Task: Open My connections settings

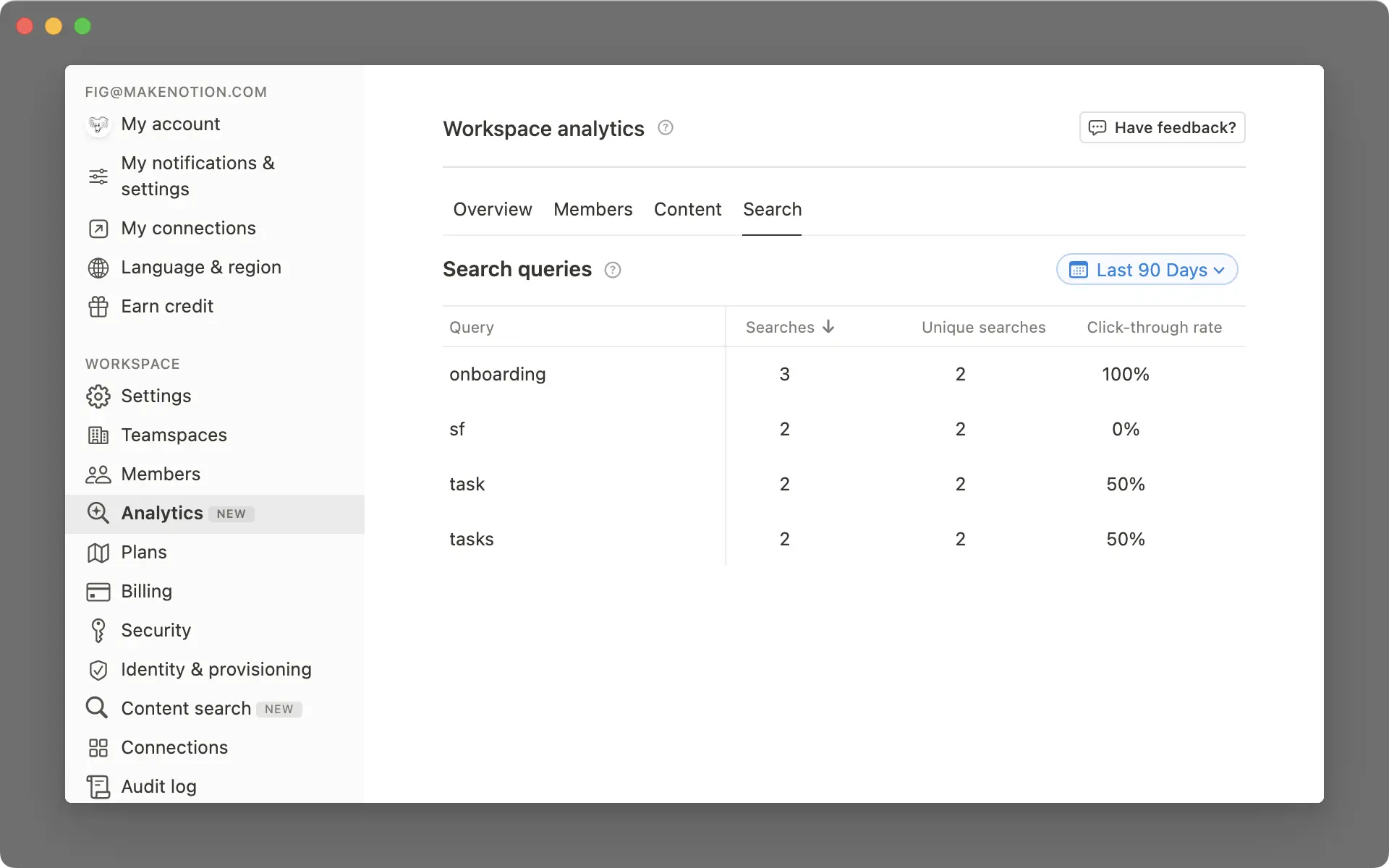Action: tap(188, 228)
